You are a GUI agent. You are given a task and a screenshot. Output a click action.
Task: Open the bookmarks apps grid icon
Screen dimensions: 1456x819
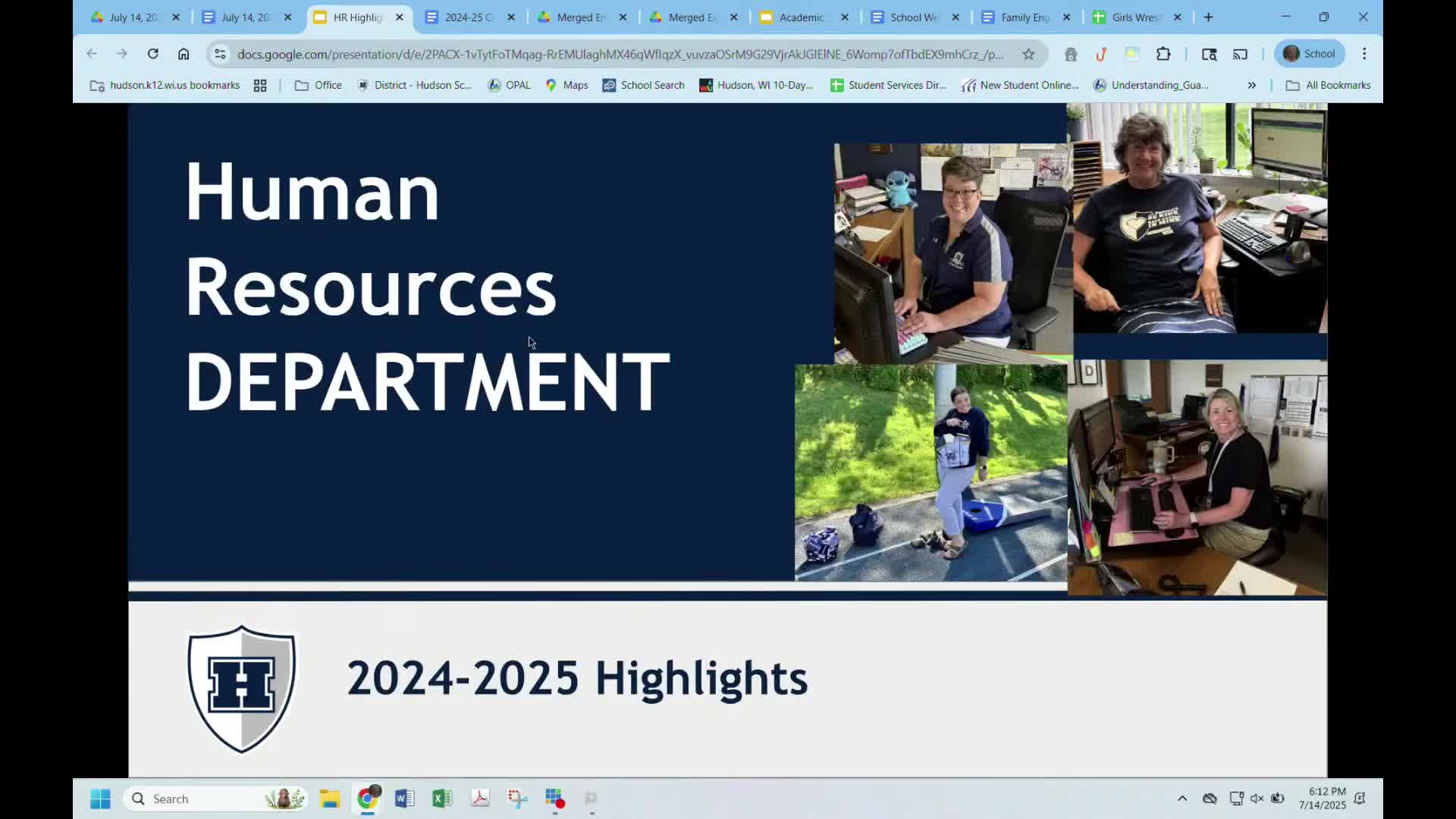[260, 86]
